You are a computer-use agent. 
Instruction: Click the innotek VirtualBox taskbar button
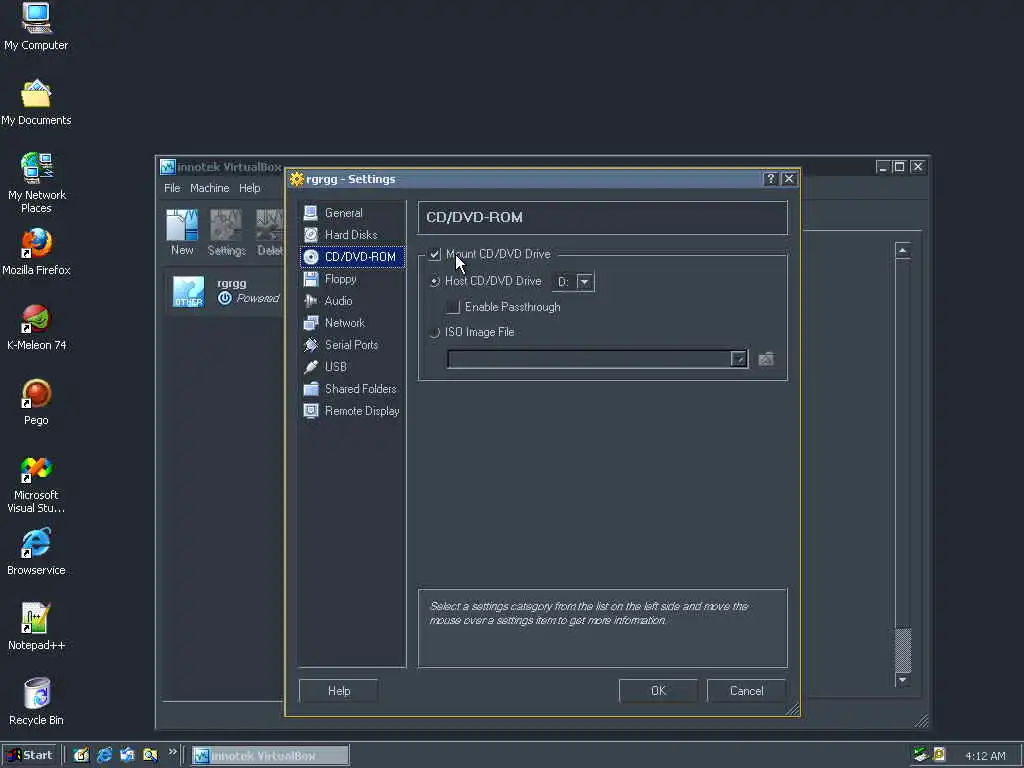coord(270,756)
